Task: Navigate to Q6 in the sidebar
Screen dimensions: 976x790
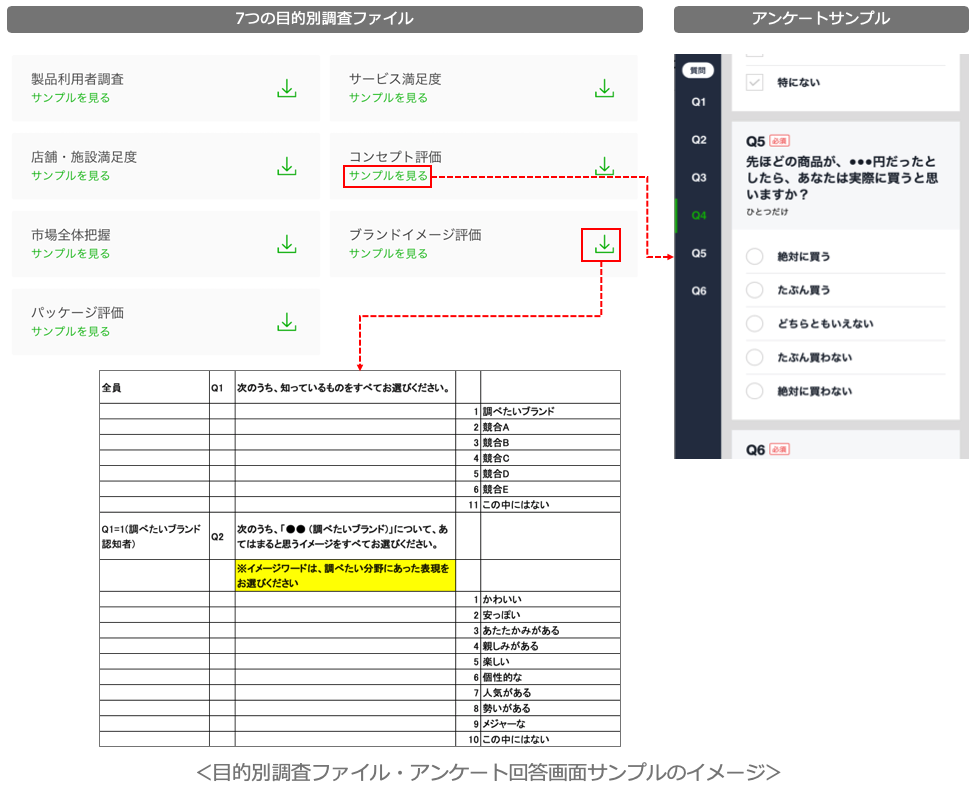Action: point(698,291)
